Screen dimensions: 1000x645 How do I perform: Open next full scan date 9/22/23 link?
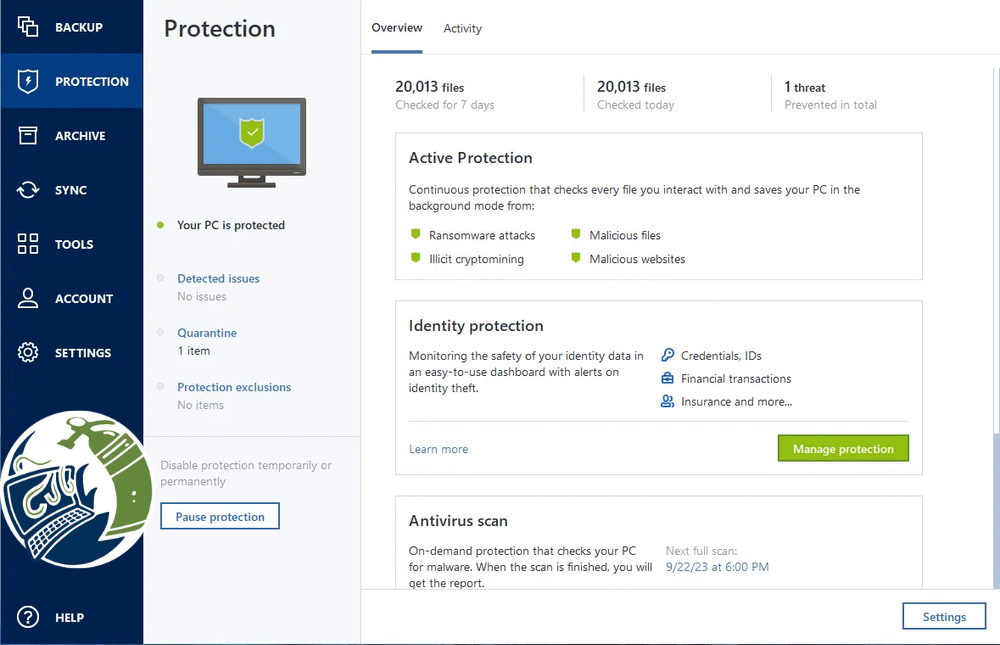point(717,567)
